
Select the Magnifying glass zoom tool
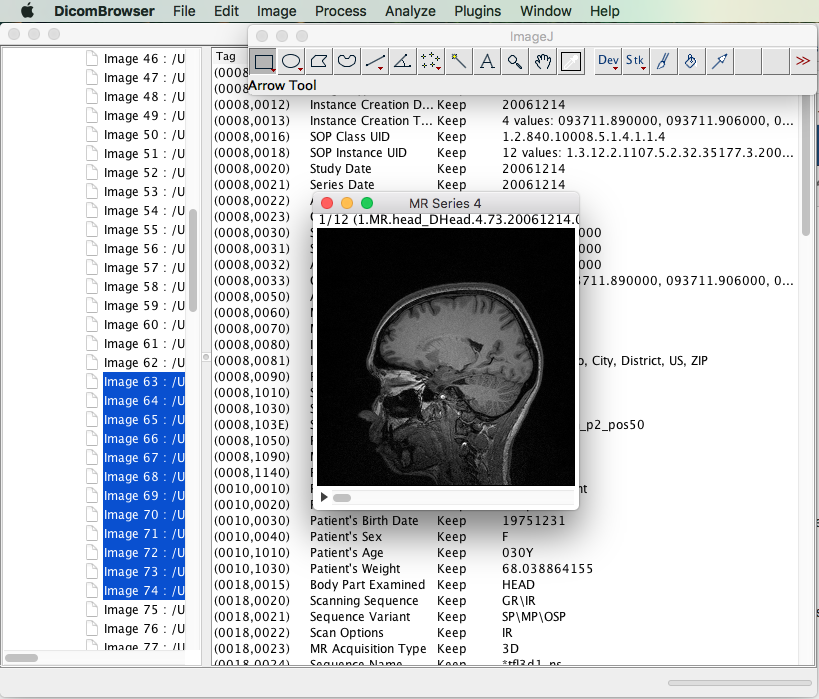point(515,62)
